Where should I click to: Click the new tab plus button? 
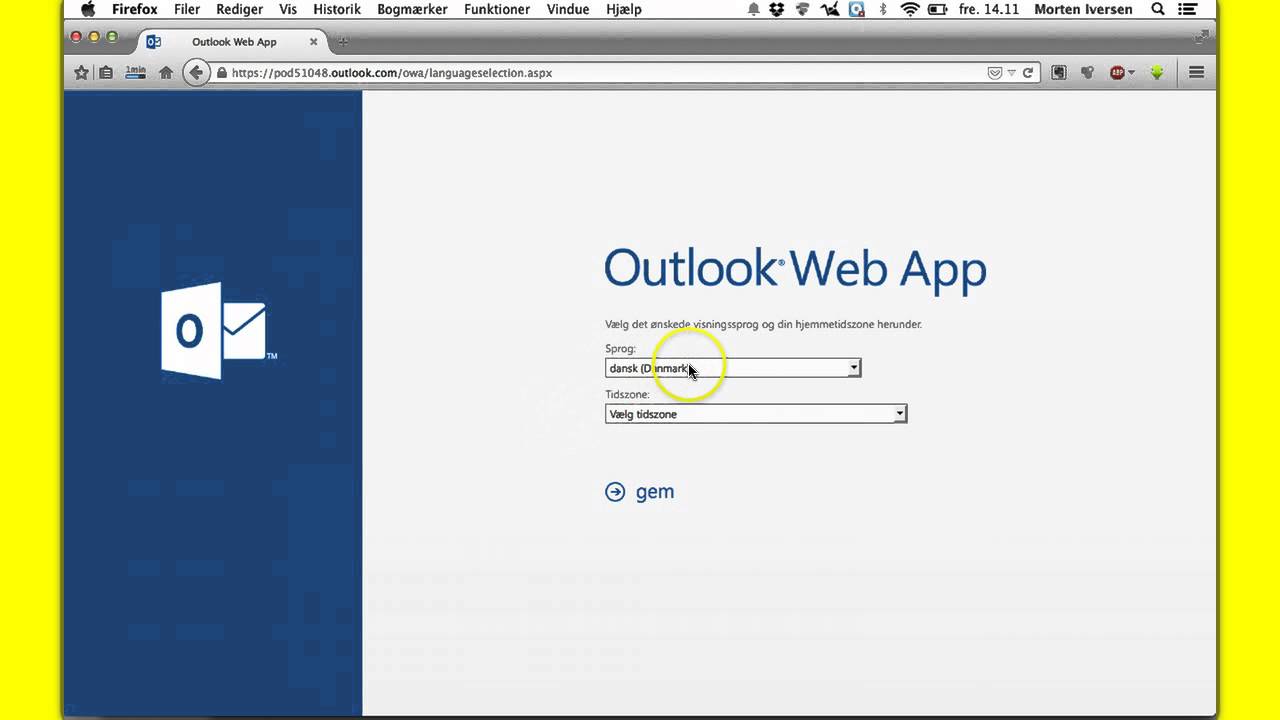coord(343,42)
